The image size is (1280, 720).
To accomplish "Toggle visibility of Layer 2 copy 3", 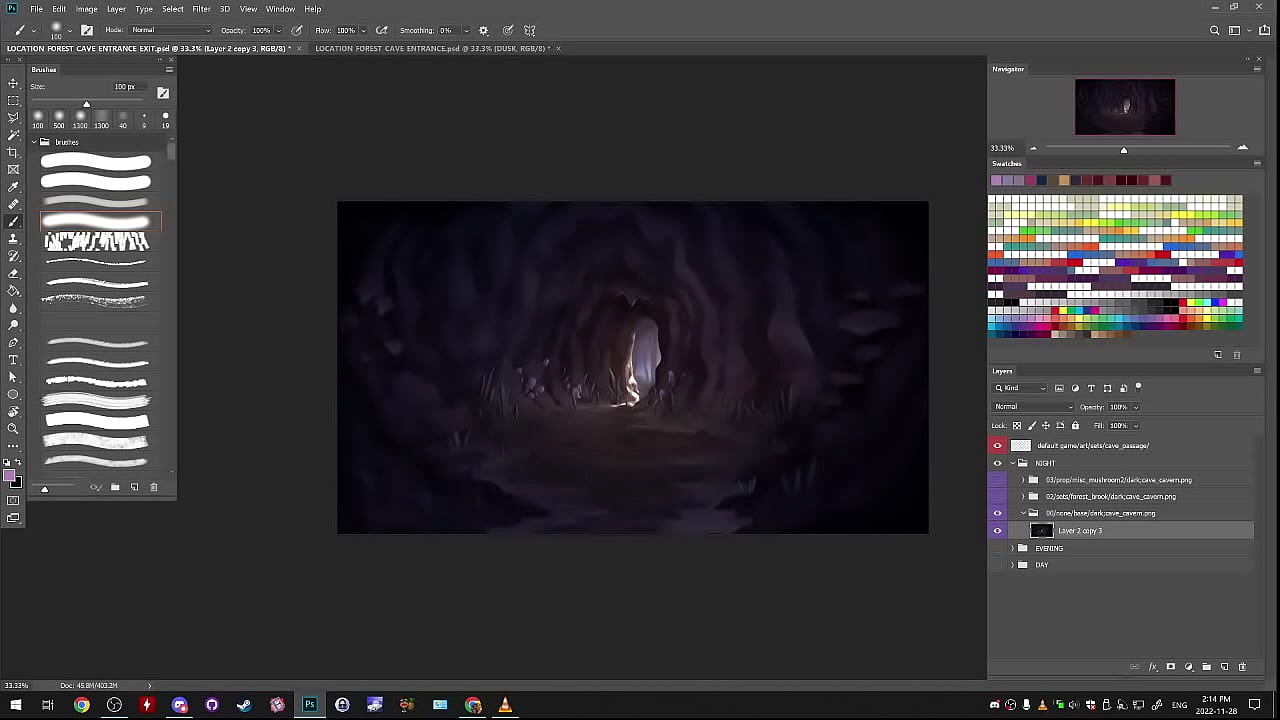I will tap(997, 531).
